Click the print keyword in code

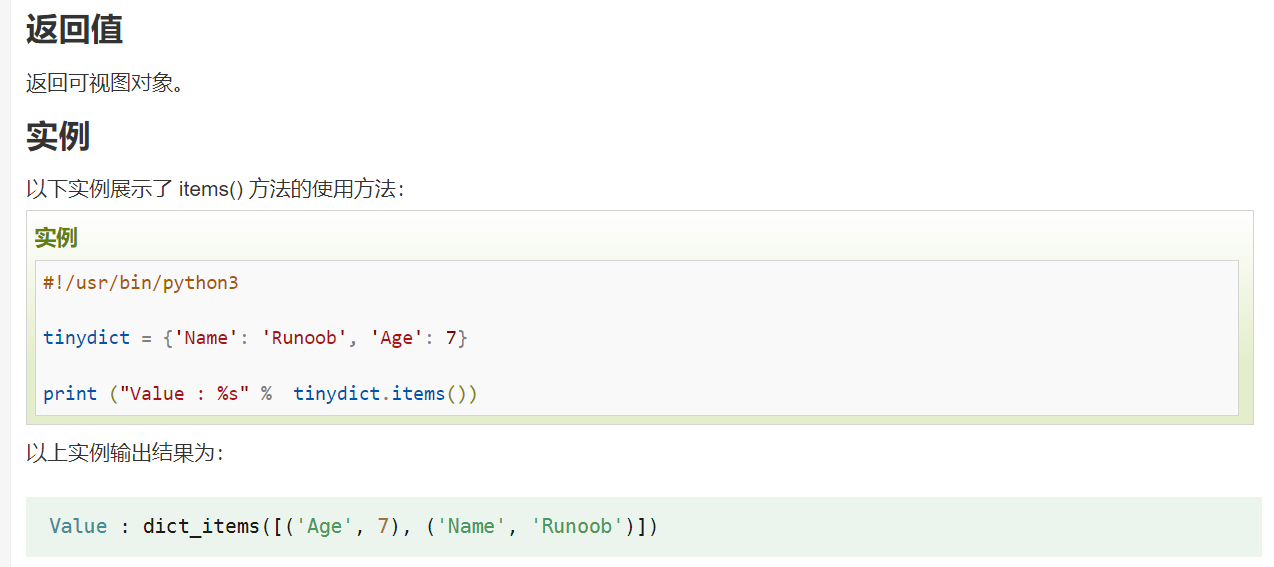(x=70, y=394)
